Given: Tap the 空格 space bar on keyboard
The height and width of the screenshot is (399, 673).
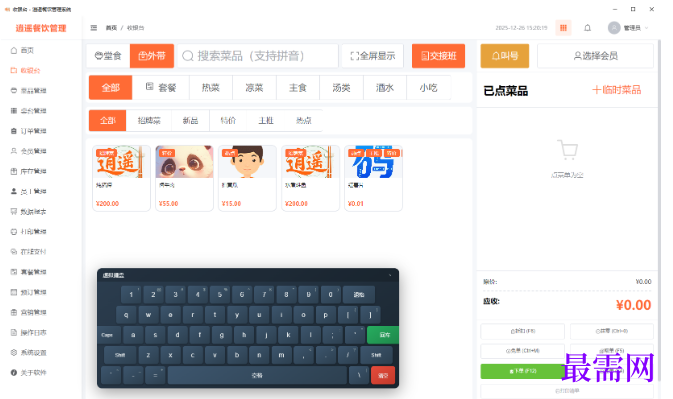Looking at the screenshot, I should 257,375.
